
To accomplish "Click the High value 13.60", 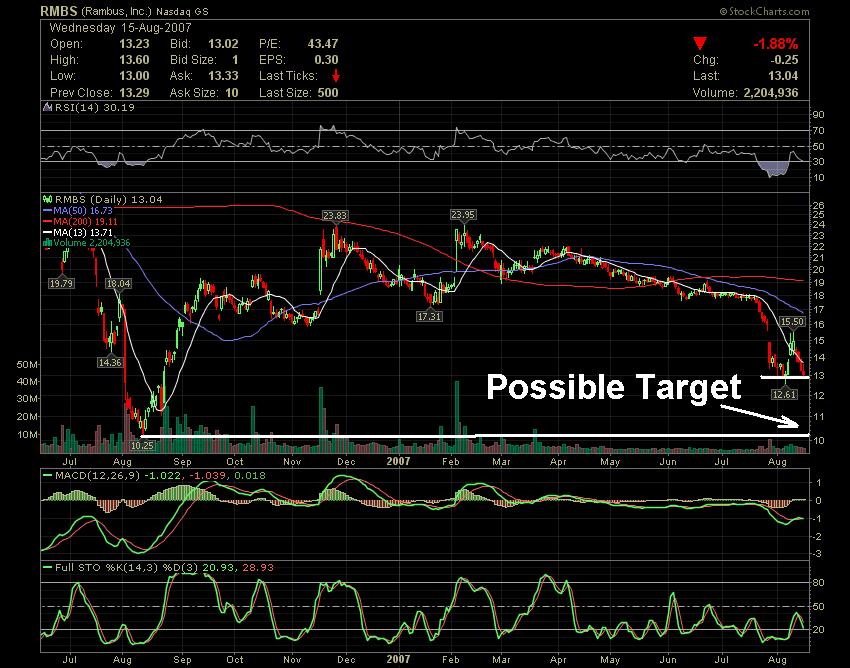I will (134, 60).
